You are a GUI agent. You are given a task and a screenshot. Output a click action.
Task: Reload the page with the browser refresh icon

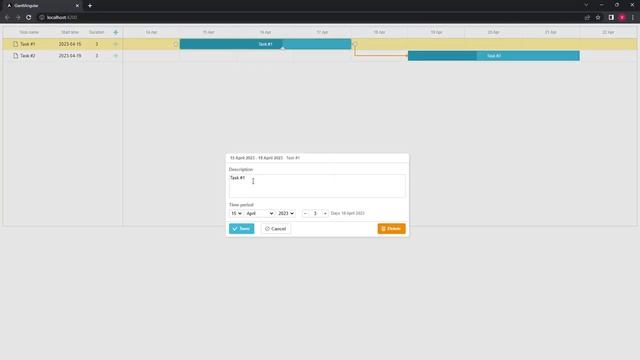29,18
